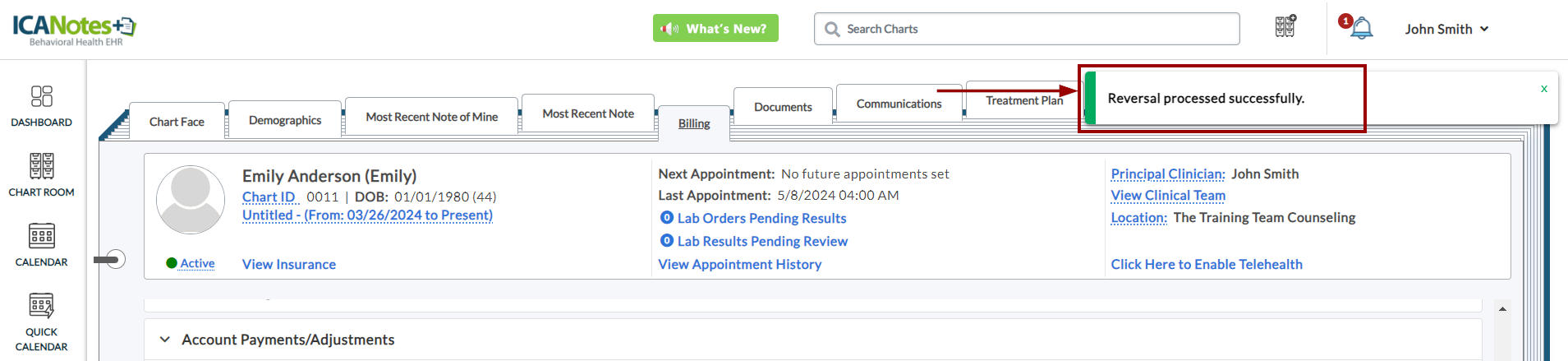
Task: Switch to the Demographics tab
Action: coord(285,120)
